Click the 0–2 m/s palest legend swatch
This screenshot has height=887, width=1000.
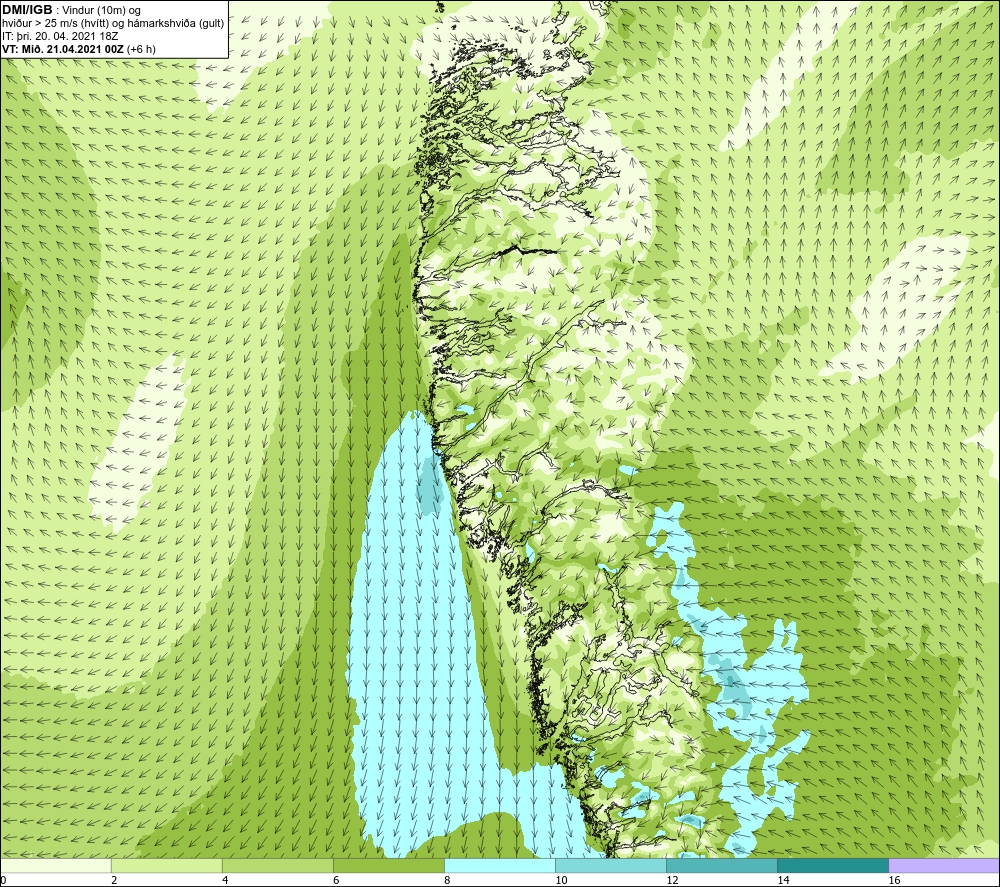[x=55, y=865]
